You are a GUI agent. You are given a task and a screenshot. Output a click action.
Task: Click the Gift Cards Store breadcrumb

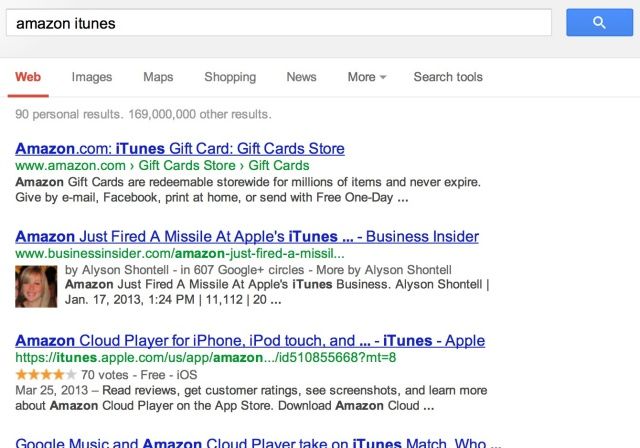point(187,165)
